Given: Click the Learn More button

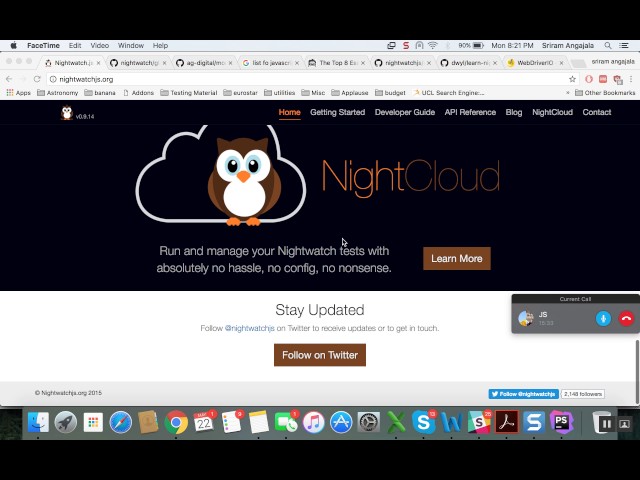Looking at the screenshot, I should tap(457, 258).
